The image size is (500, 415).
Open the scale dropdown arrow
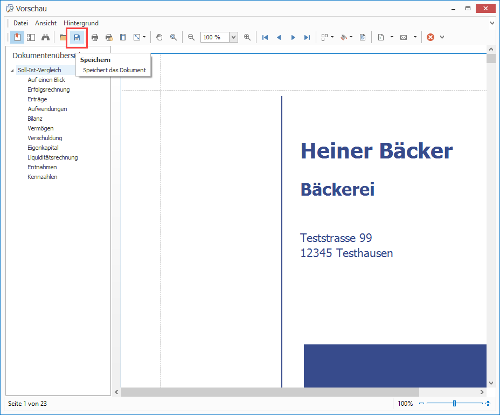coord(144,37)
